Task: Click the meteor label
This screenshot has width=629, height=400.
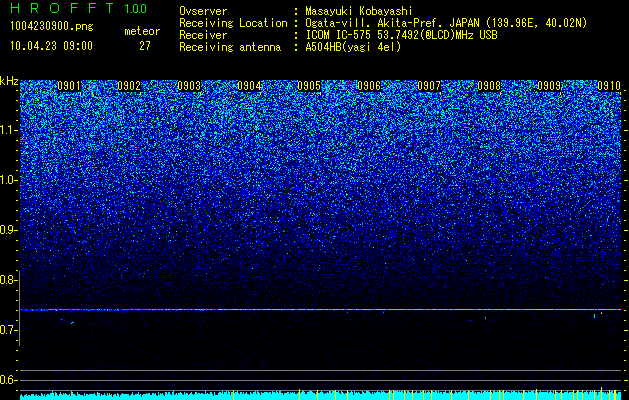Action: point(142,31)
